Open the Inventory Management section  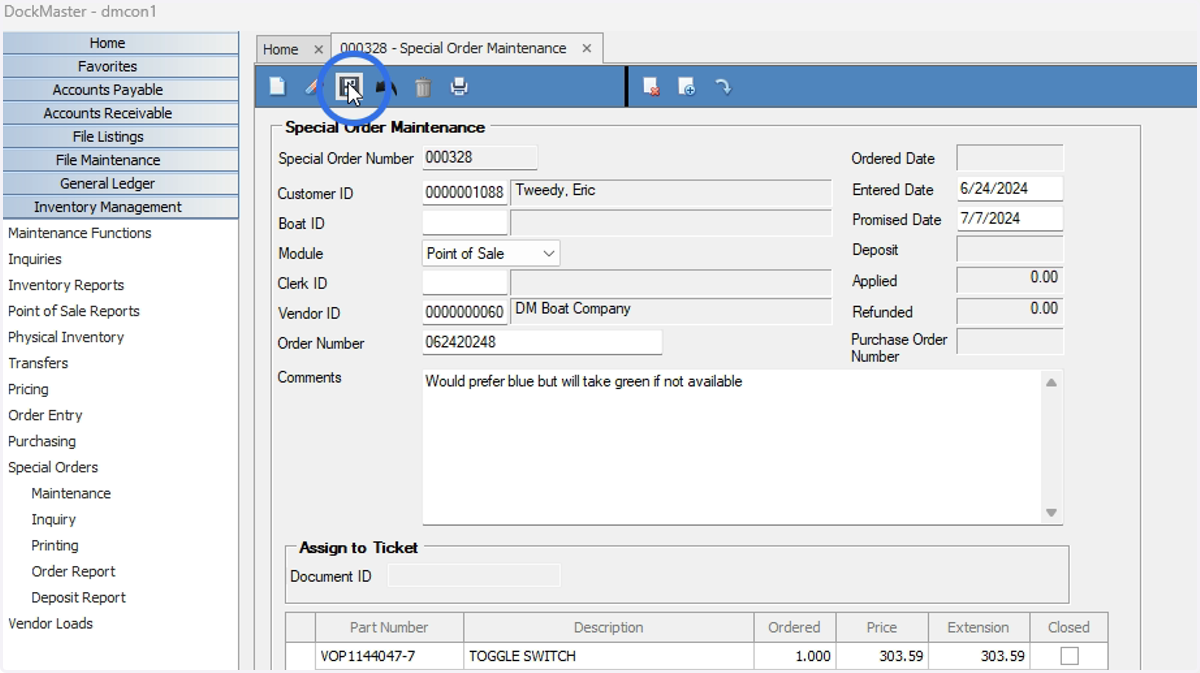(x=120, y=207)
